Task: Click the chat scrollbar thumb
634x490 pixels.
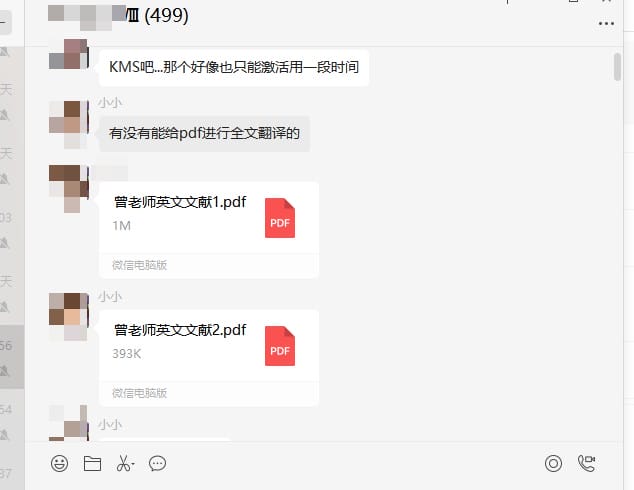Action: [617, 67]
